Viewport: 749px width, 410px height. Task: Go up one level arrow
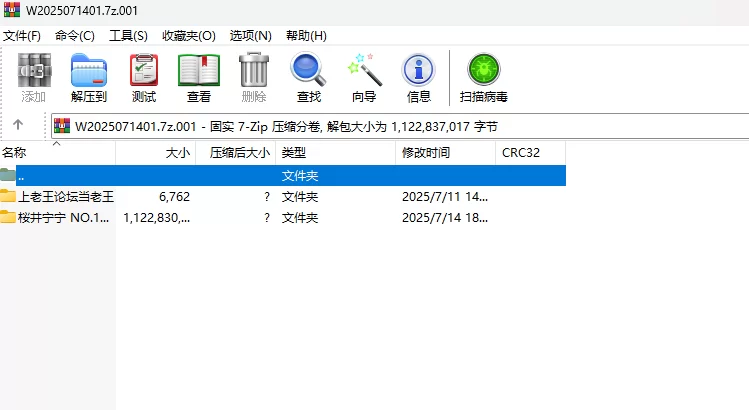[x=18, y=125]
